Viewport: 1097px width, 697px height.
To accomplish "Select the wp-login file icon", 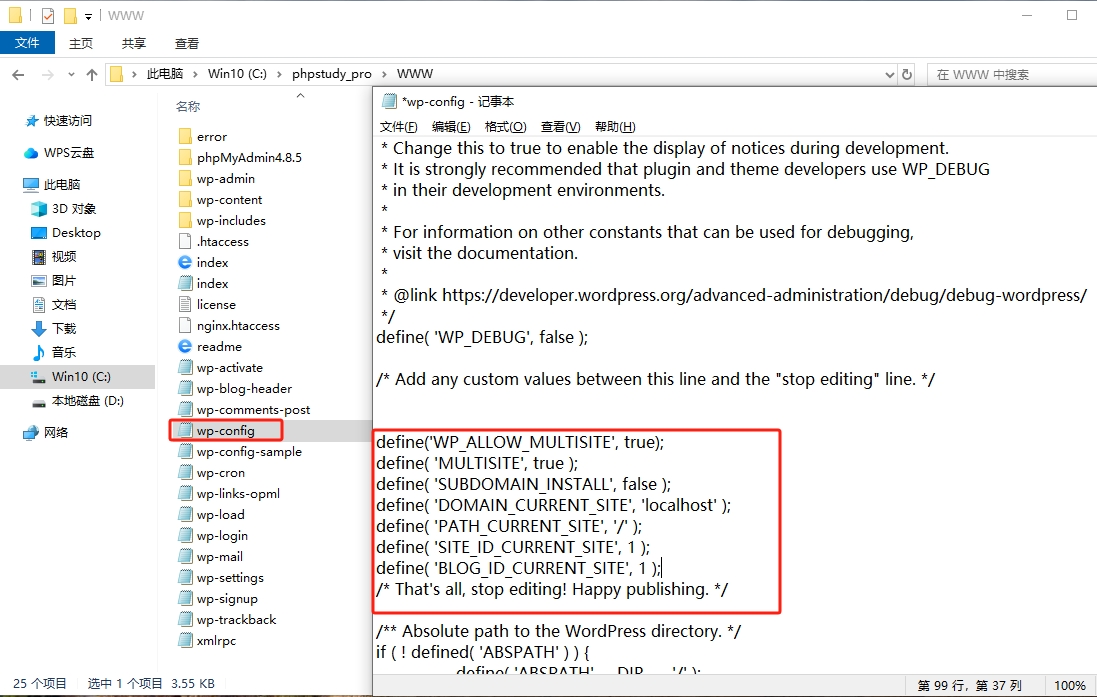I will (x=185, y=535).
